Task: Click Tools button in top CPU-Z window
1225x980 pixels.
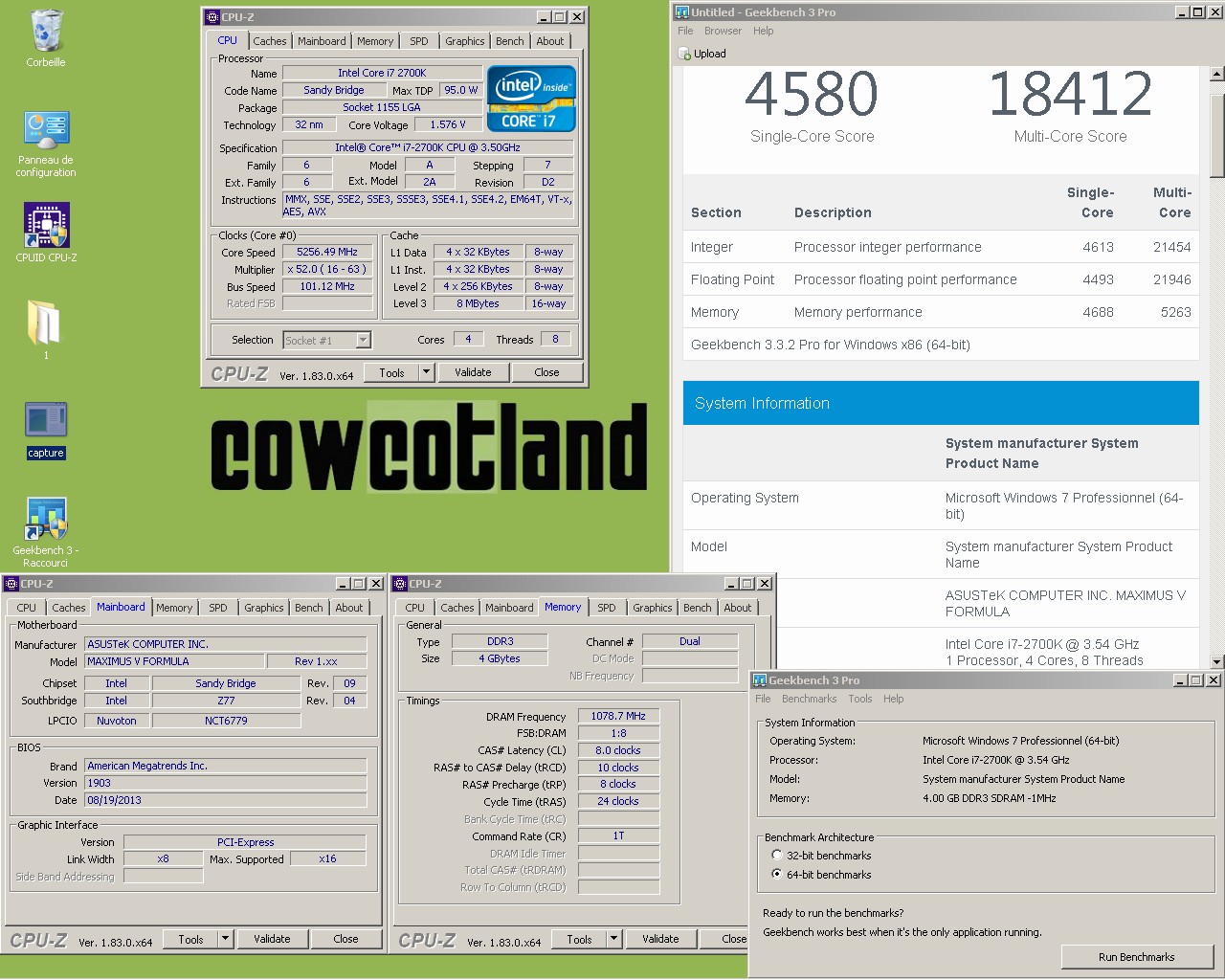Action: pos(391,372)
